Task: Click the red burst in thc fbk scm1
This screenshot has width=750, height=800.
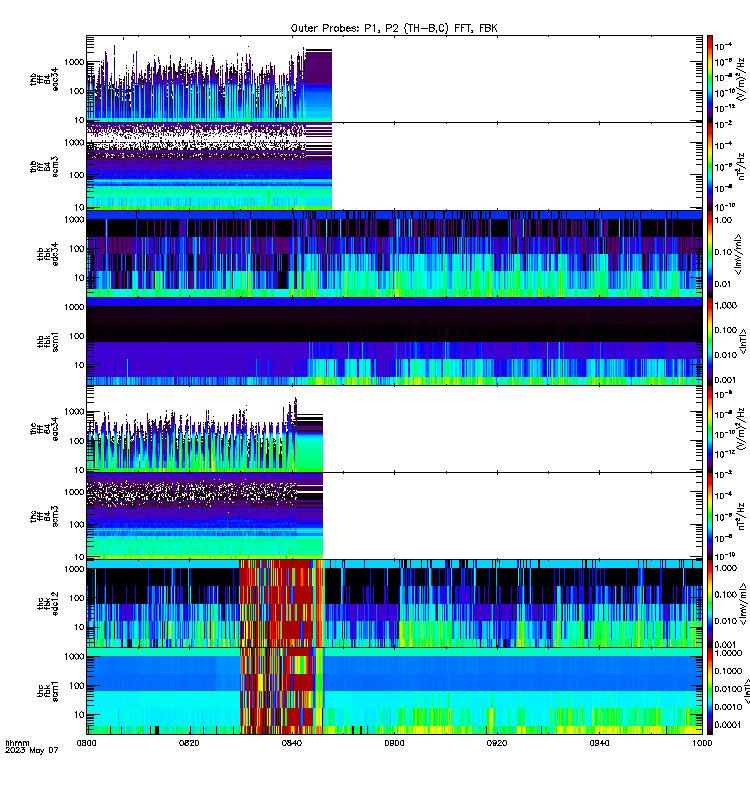Action: (x=282, y=691)
